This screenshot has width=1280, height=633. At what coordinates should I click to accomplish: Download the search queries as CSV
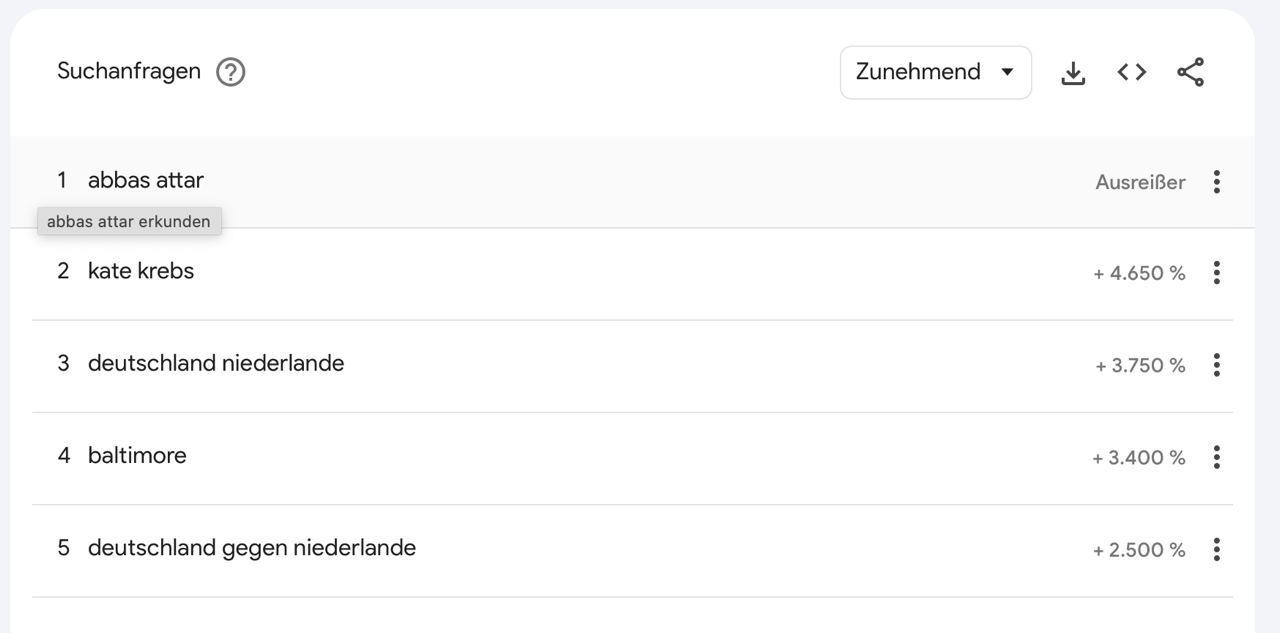[1073, 72]
